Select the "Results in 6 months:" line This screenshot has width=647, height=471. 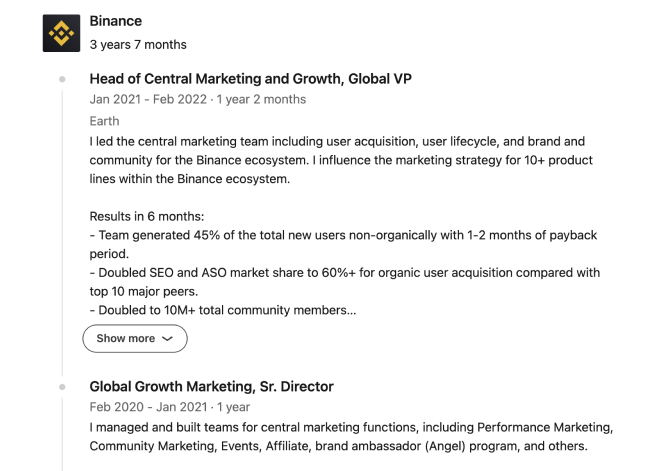[x=147, y=216]
